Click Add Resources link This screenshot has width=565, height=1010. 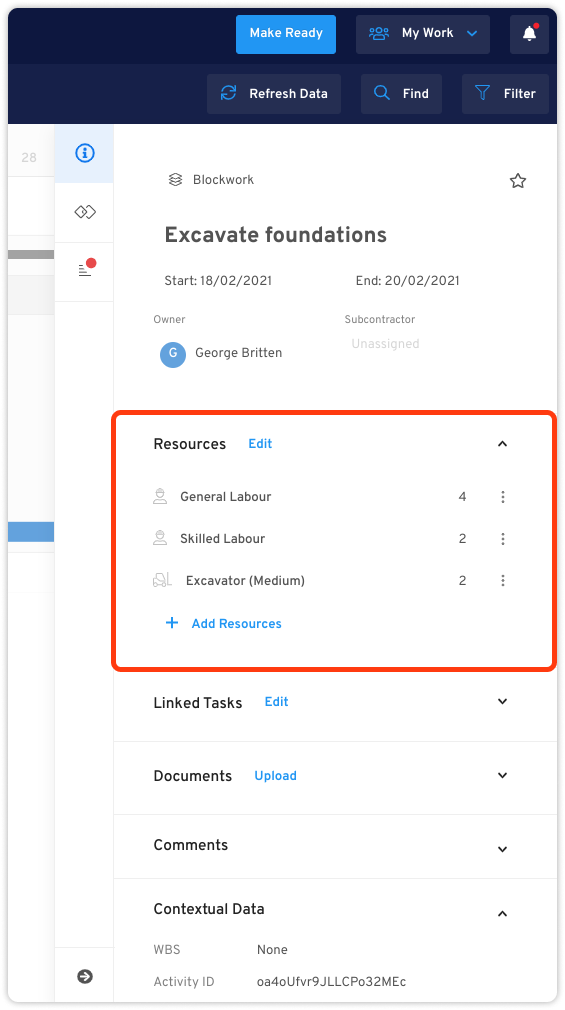pyautogui.click(x=224, y=624)
